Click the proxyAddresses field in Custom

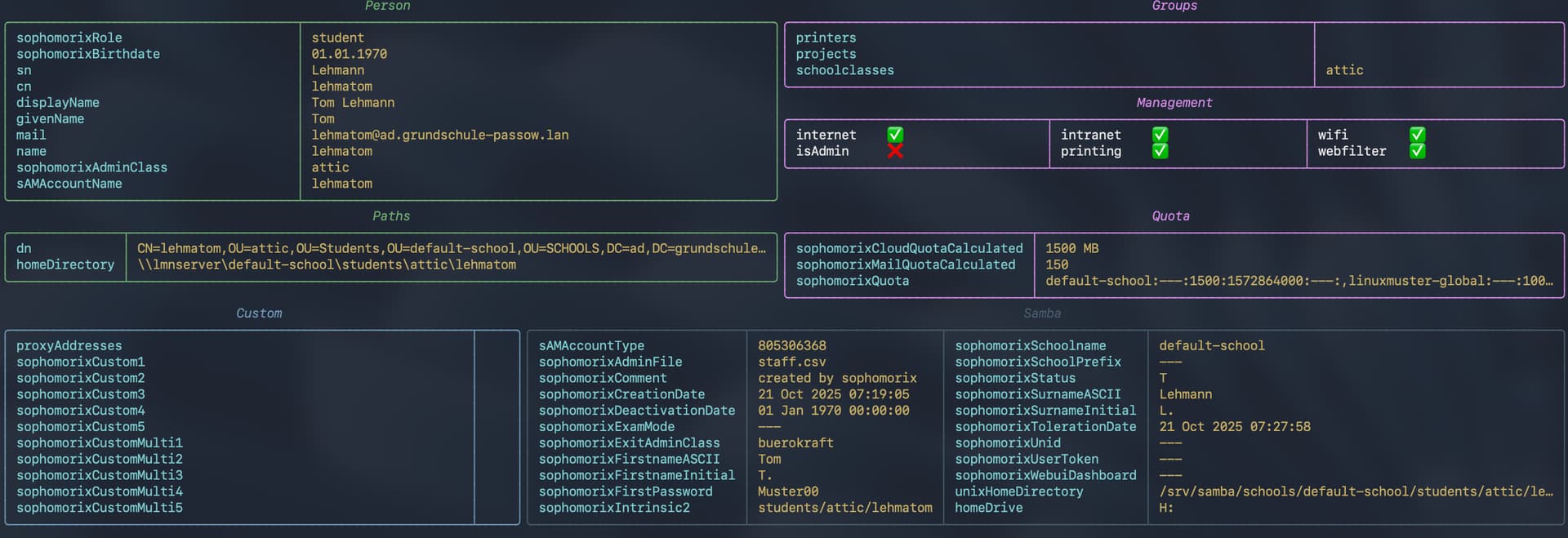(69, 346)
